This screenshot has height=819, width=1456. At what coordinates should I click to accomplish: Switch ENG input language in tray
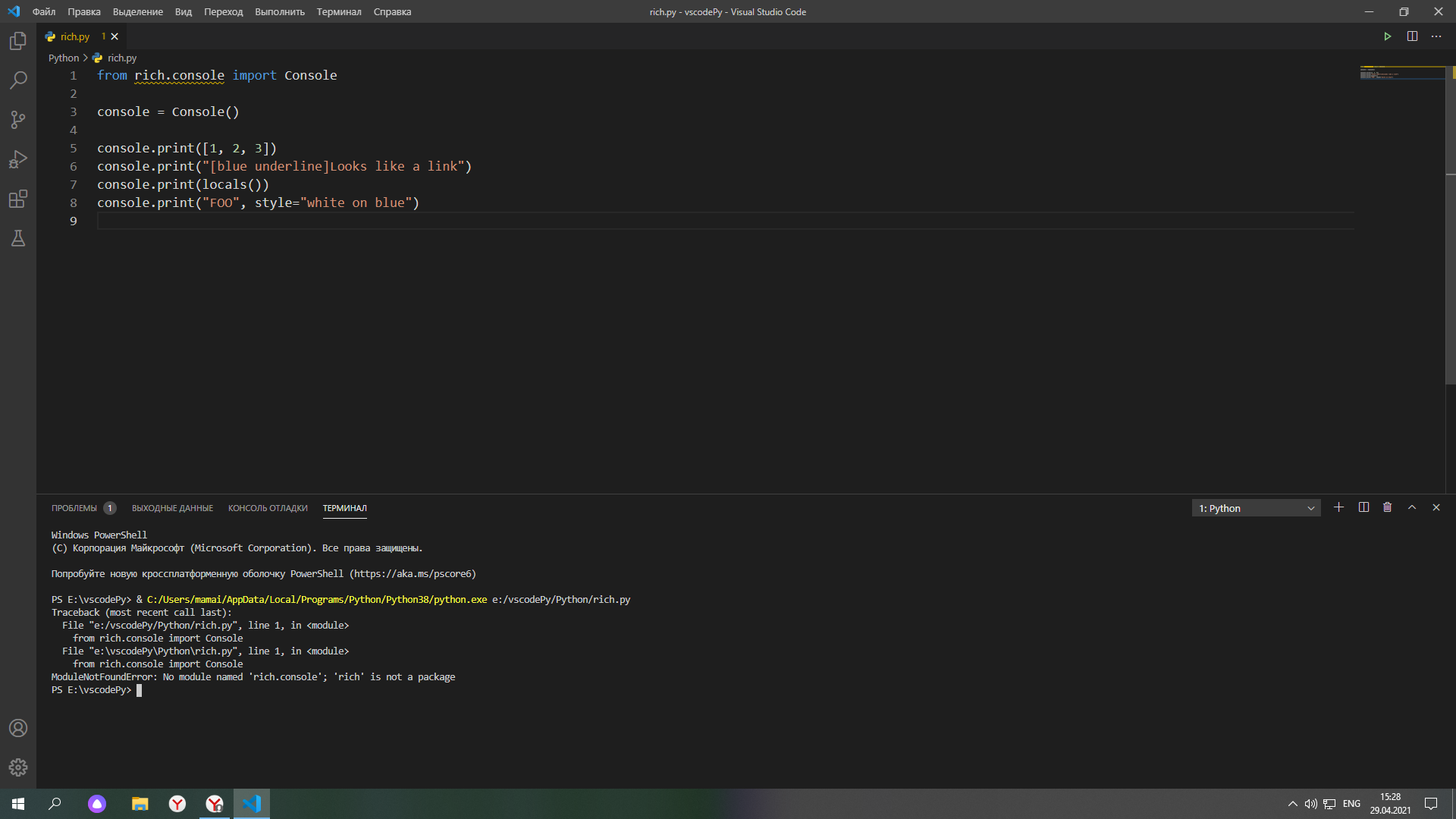(x=1351, y=804)
